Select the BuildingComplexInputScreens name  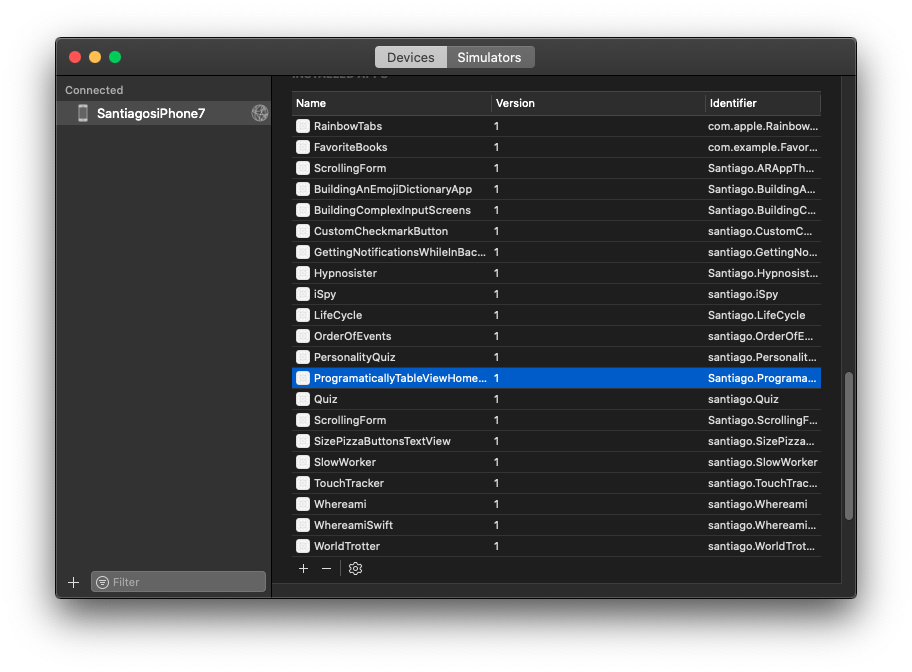(392, 210)
